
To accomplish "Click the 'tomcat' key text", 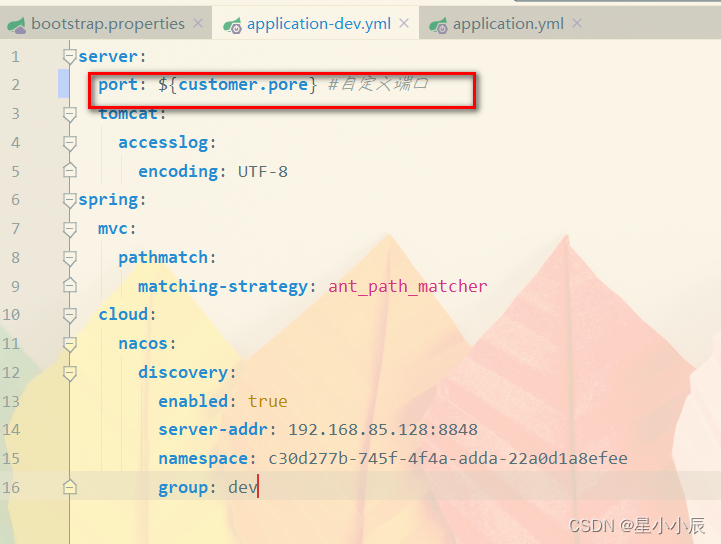I will (x=128, y=114).
